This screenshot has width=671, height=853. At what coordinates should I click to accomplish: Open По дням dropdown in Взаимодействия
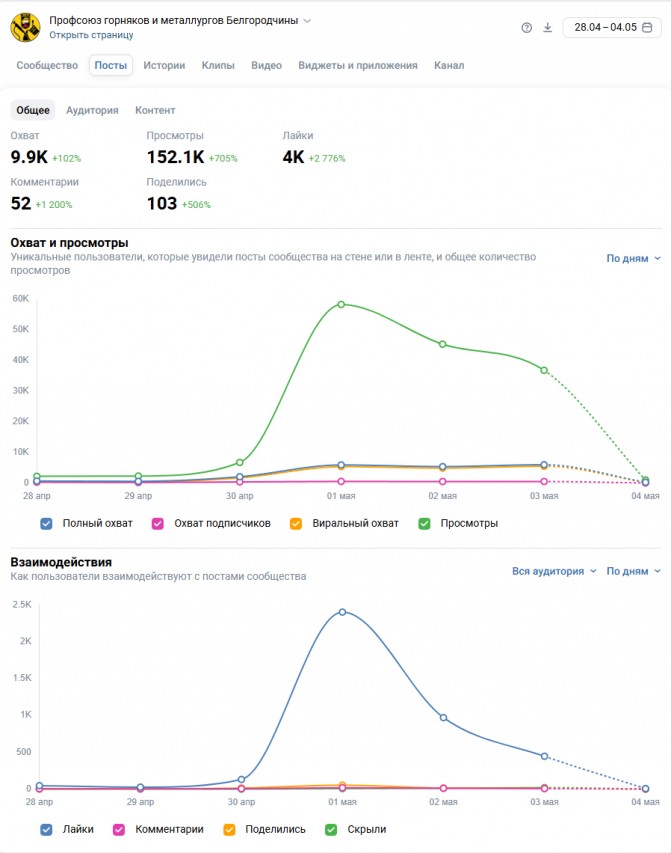tap(633, 571)
